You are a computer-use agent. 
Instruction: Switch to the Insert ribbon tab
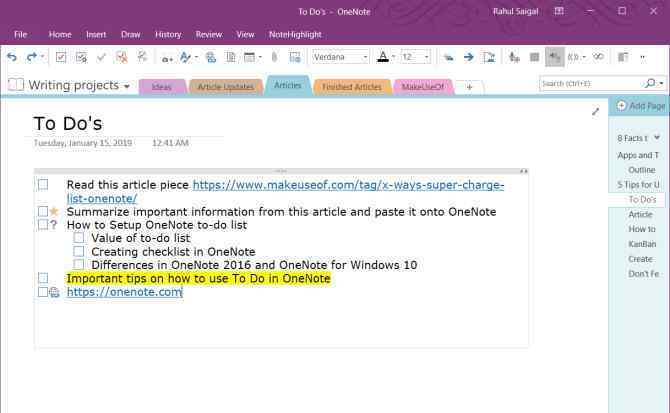(x=96, y=35)
